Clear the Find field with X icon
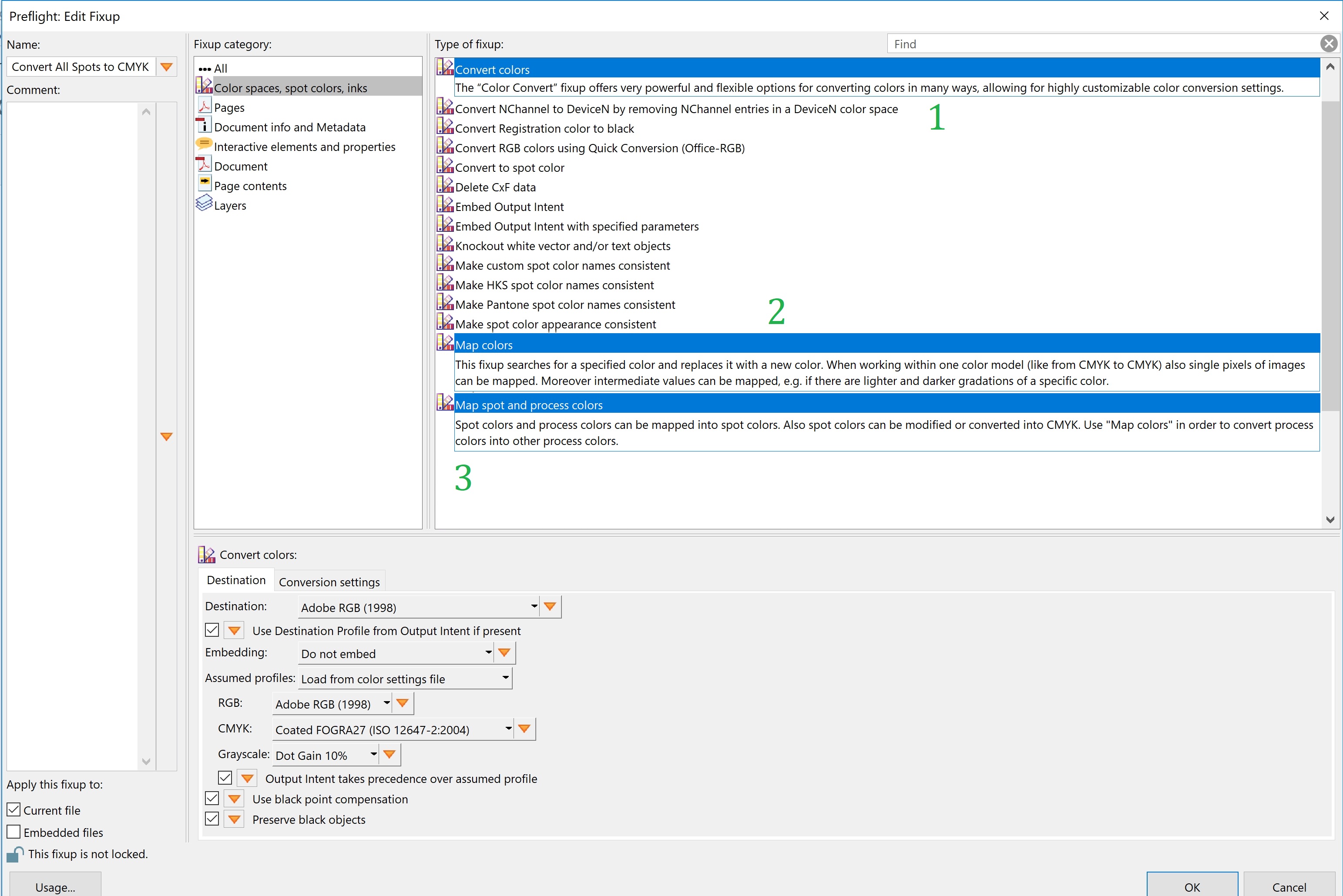1343x896 pixels. point(1329,44)
